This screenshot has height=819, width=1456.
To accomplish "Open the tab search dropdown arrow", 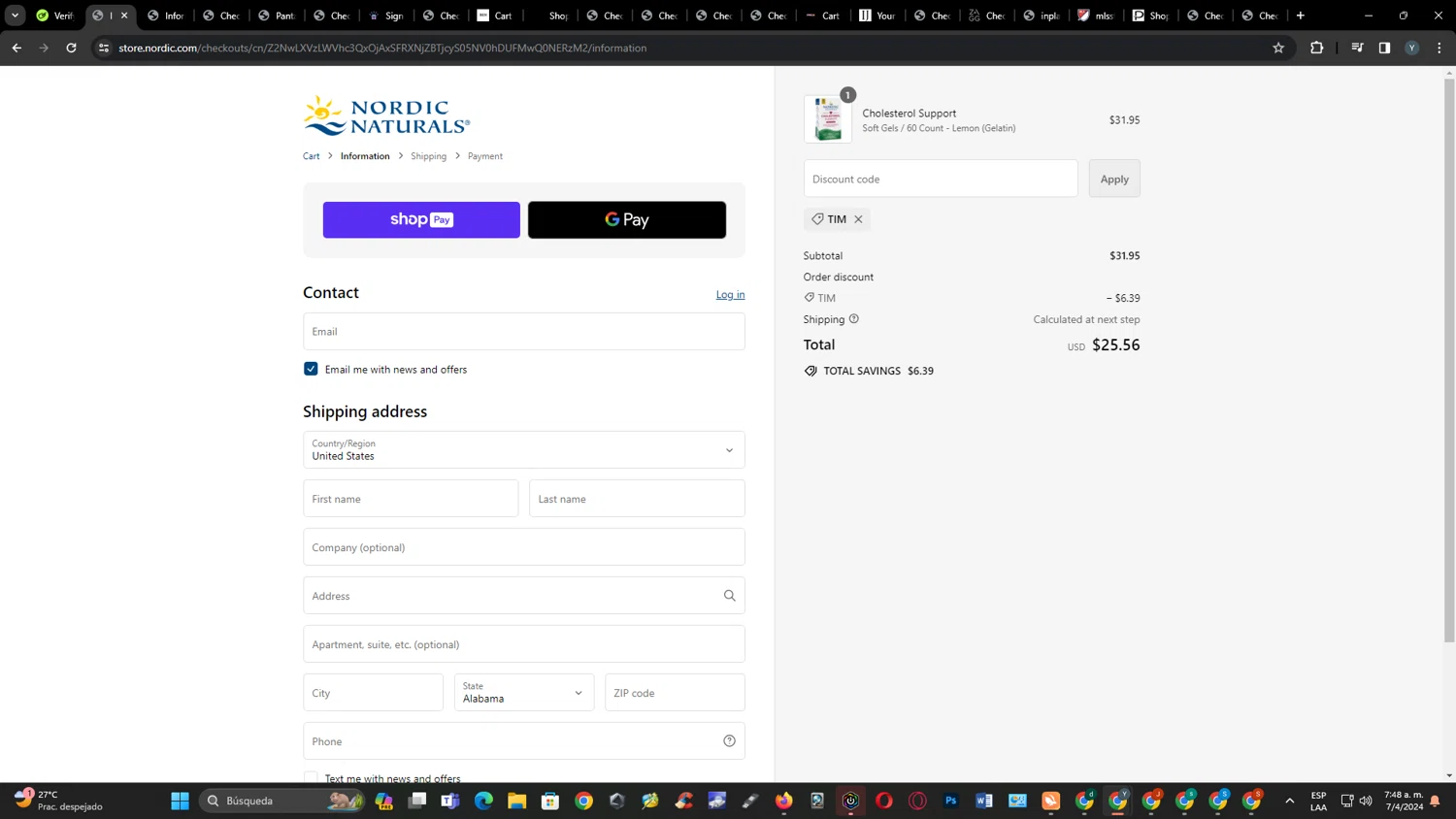I will pos(15,16).
